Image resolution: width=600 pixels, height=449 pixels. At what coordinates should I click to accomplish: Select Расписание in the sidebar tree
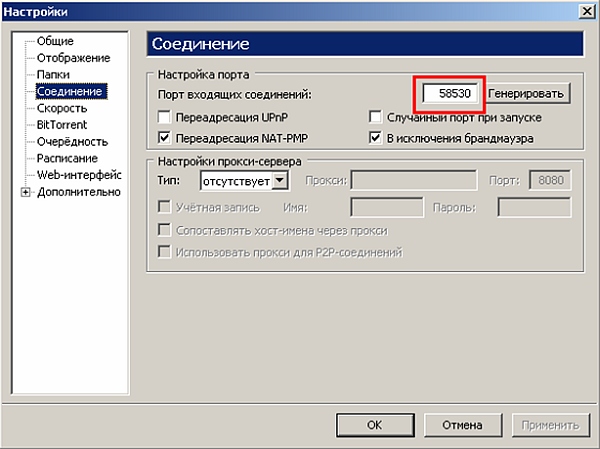pos(66,158)
